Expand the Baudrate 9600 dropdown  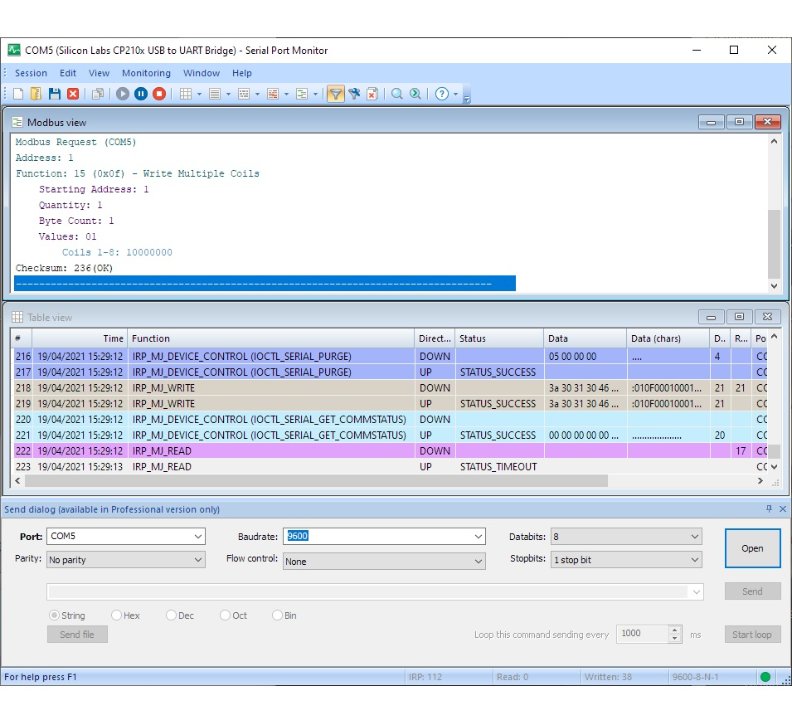(478, 536)
